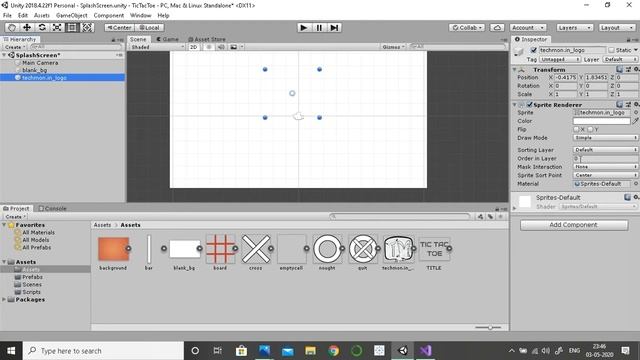Toggle Local handle rotation button
Image resolution: width=640 pixels, height=360 pixels.
tap(149, 27)
